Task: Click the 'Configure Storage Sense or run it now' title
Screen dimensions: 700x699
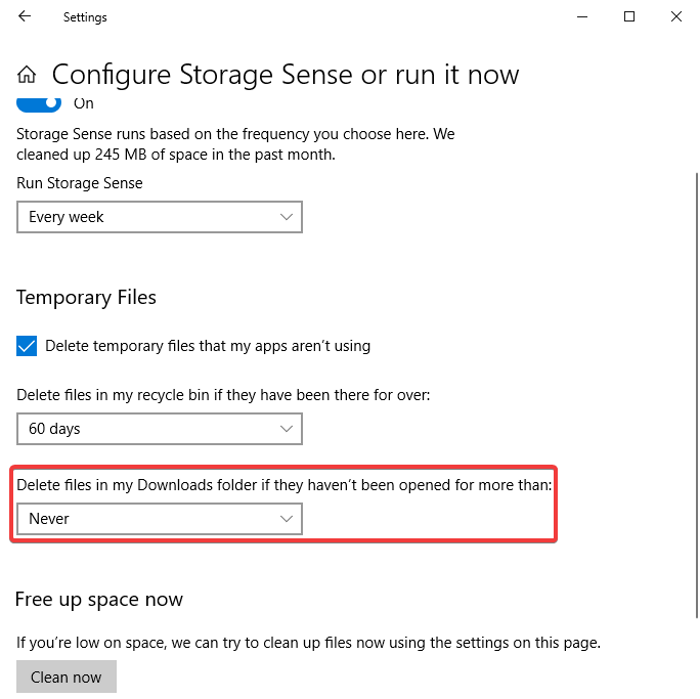Action: [285, 75]
